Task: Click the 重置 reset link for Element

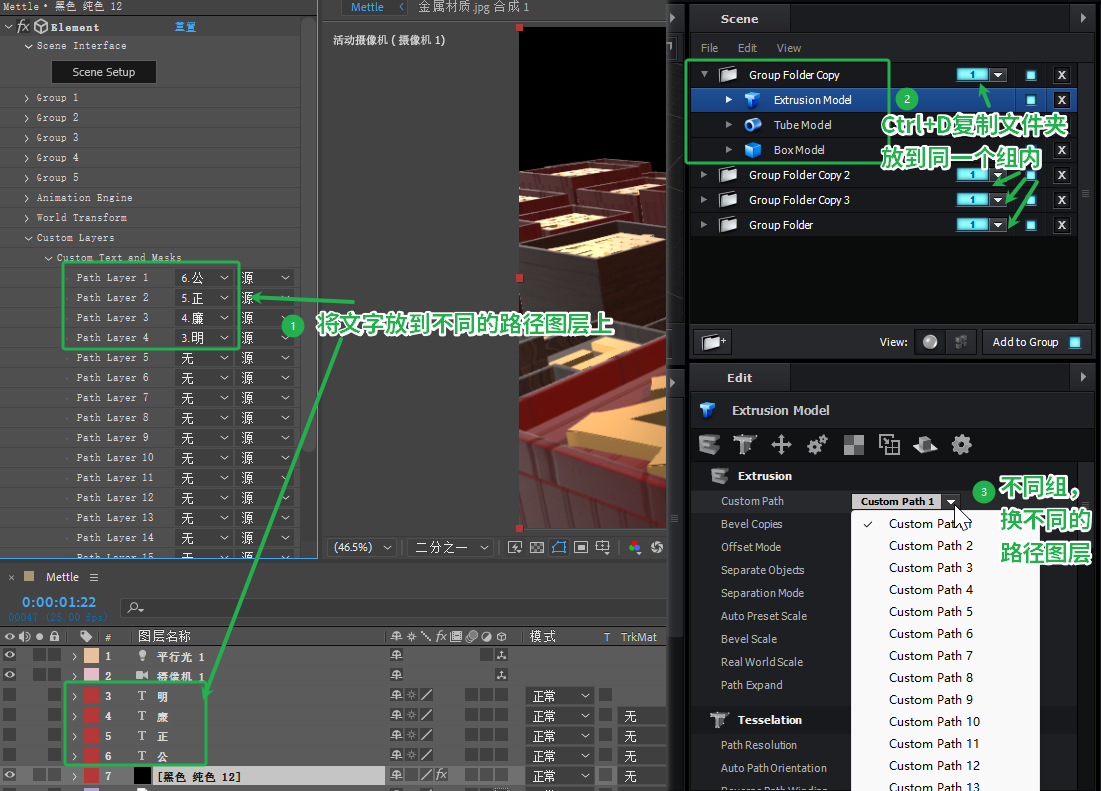Action: coord(185,27)
